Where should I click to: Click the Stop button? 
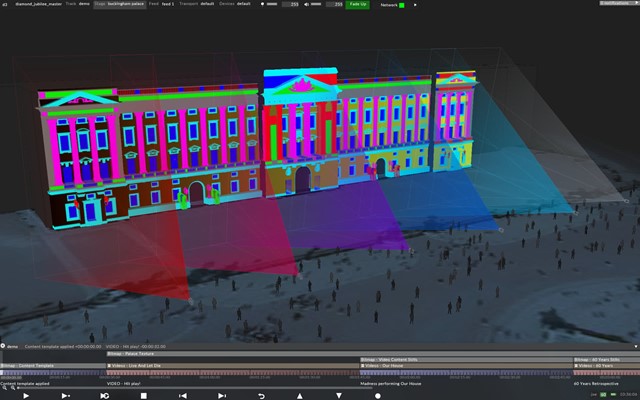(144, 396)
